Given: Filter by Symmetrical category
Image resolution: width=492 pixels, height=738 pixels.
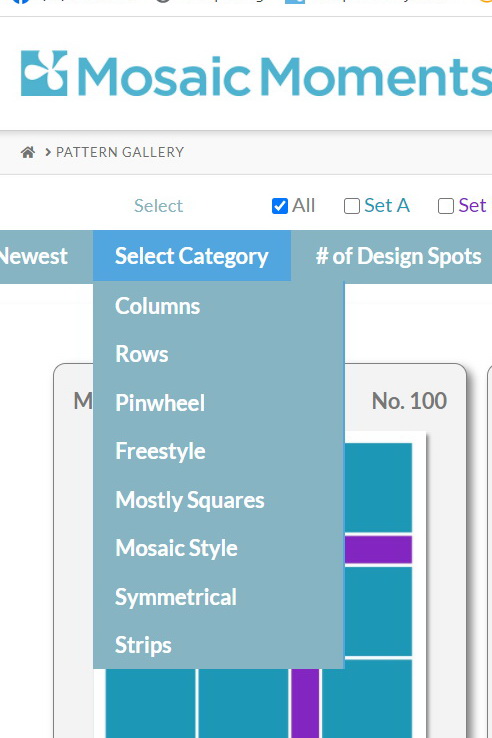Looking at the screenshot, I should tap(218, 597).
